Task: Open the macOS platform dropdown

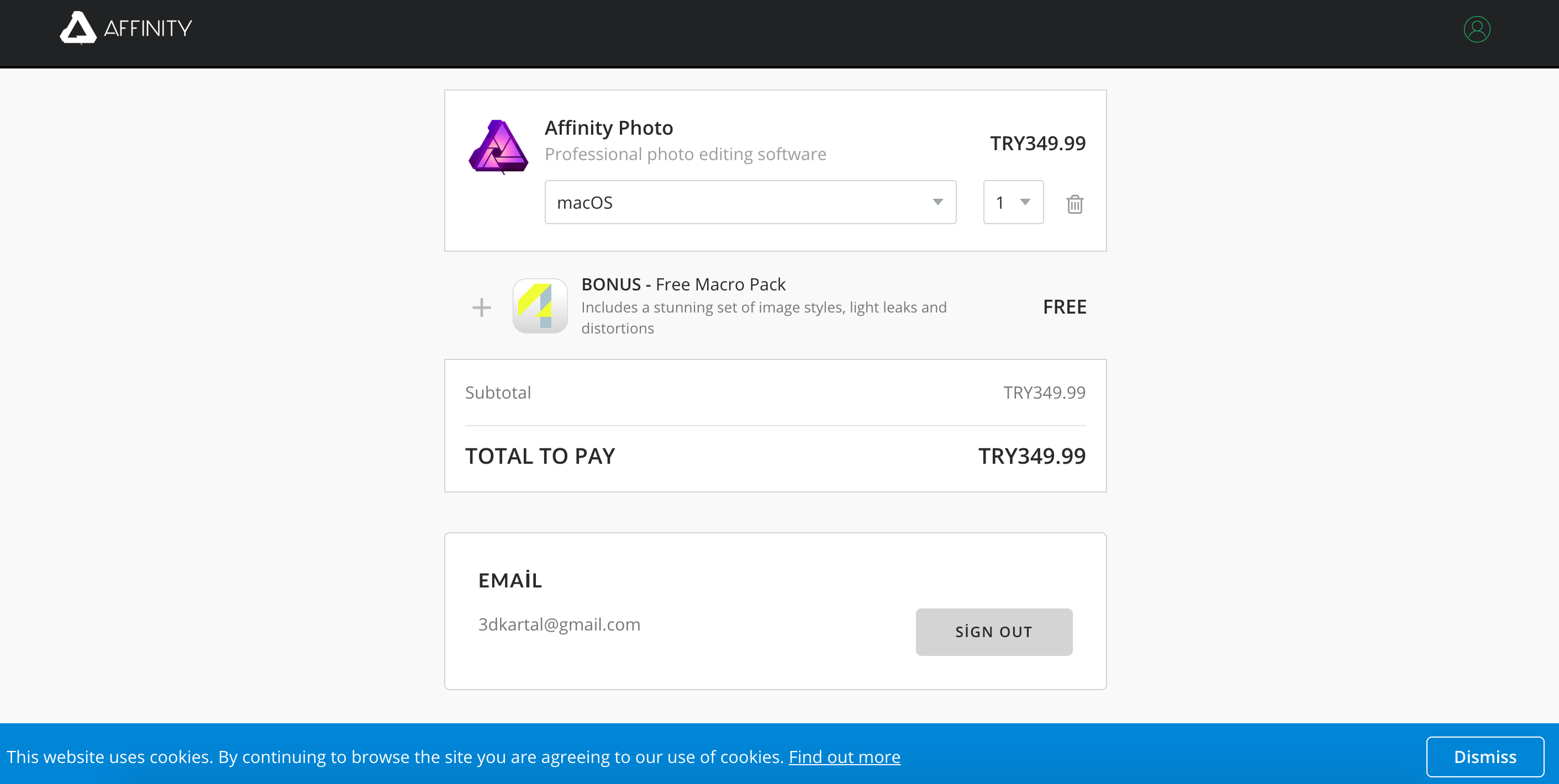Action: tap(750, 202)
